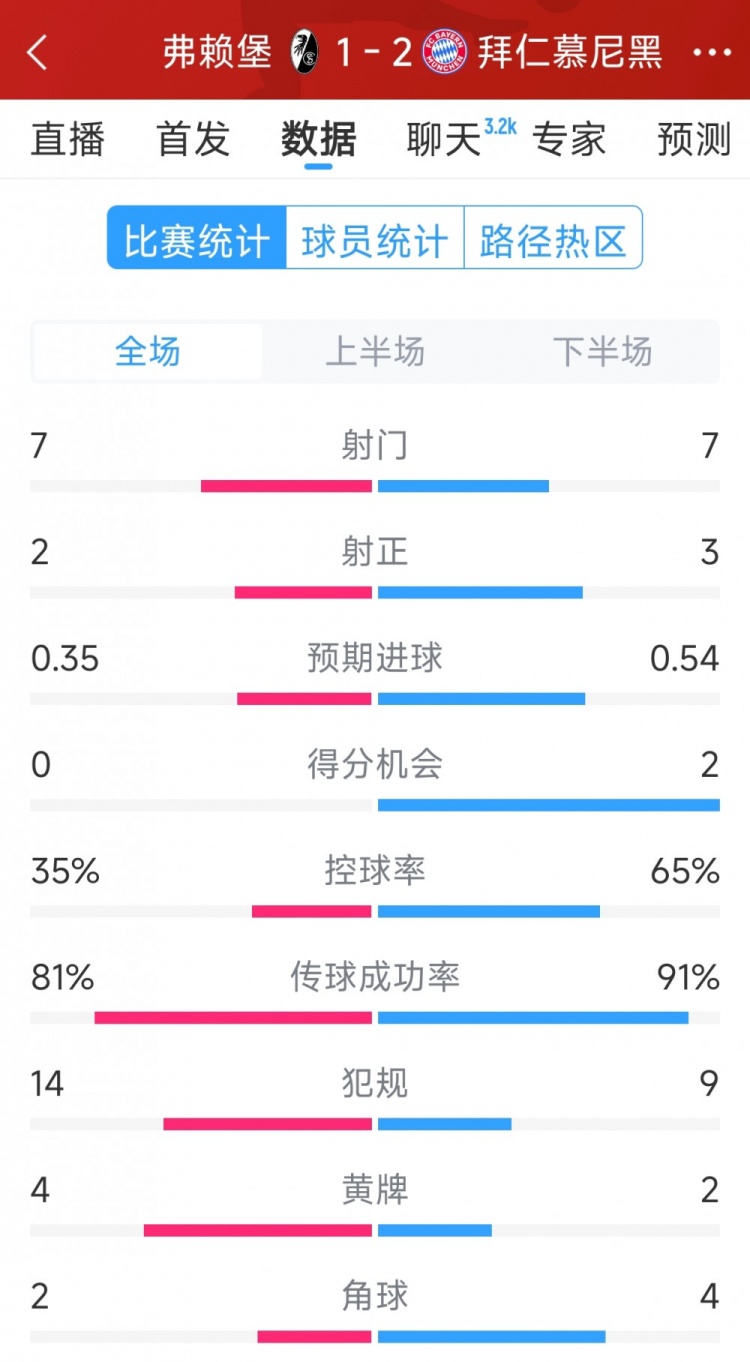
Task: Open the 聊天 chat tab
Action: (445, 139)
